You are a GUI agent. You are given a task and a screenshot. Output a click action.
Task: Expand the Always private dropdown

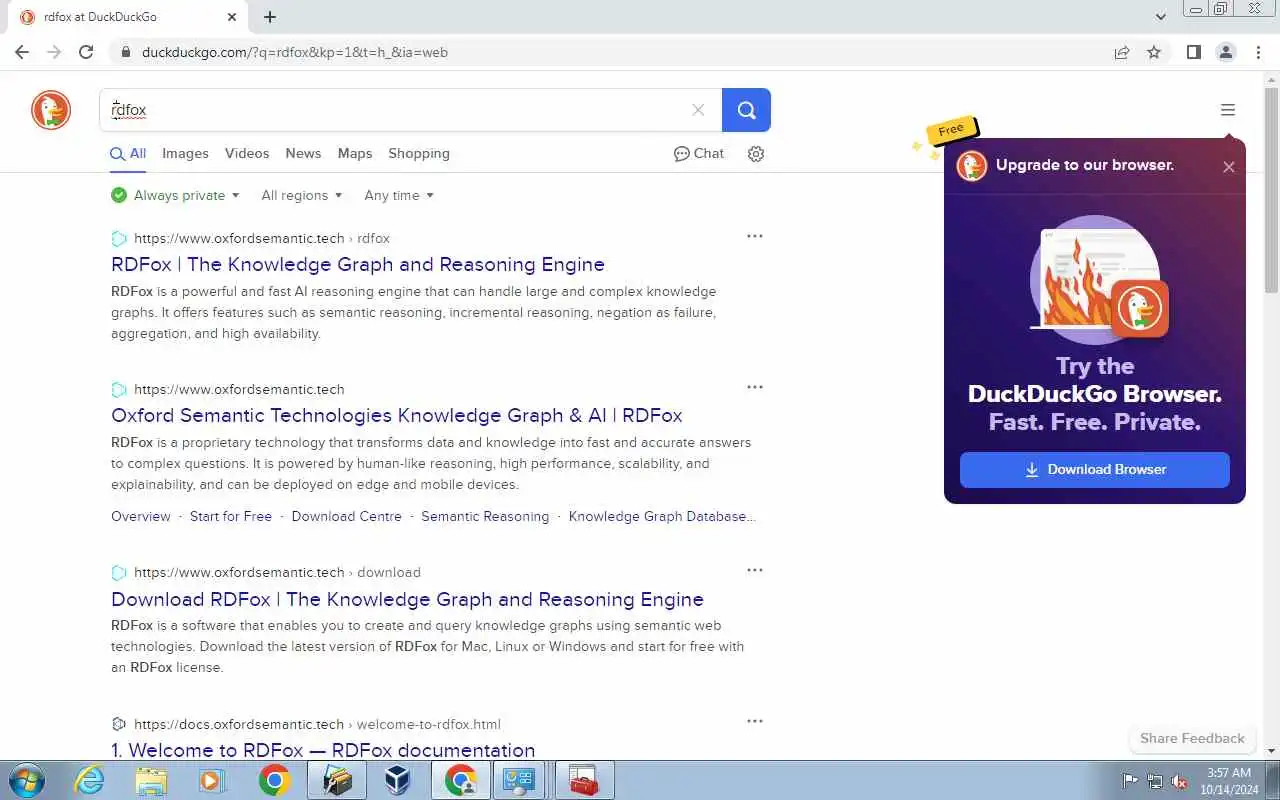pos(176,195)
